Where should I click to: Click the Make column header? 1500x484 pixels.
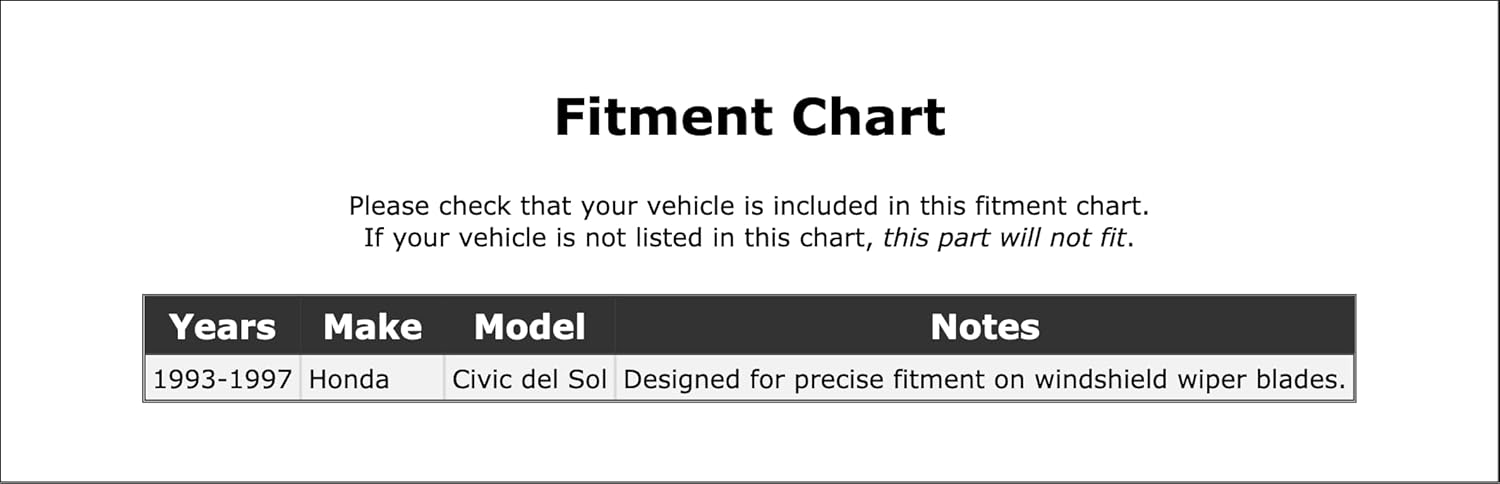point(372,327)
